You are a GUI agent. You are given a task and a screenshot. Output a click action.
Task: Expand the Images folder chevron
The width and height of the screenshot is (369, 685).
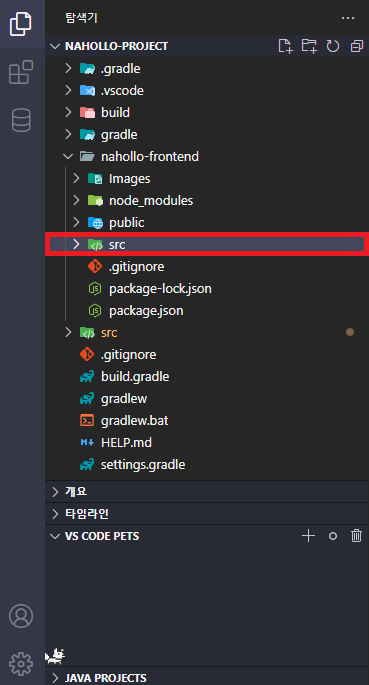(76, 178)
